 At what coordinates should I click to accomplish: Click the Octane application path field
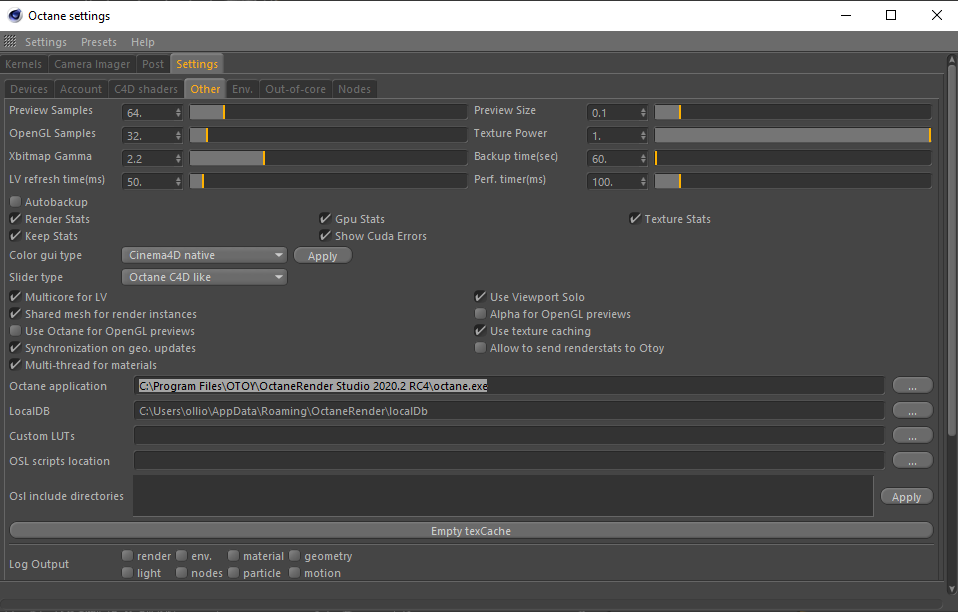click(508, 386)
